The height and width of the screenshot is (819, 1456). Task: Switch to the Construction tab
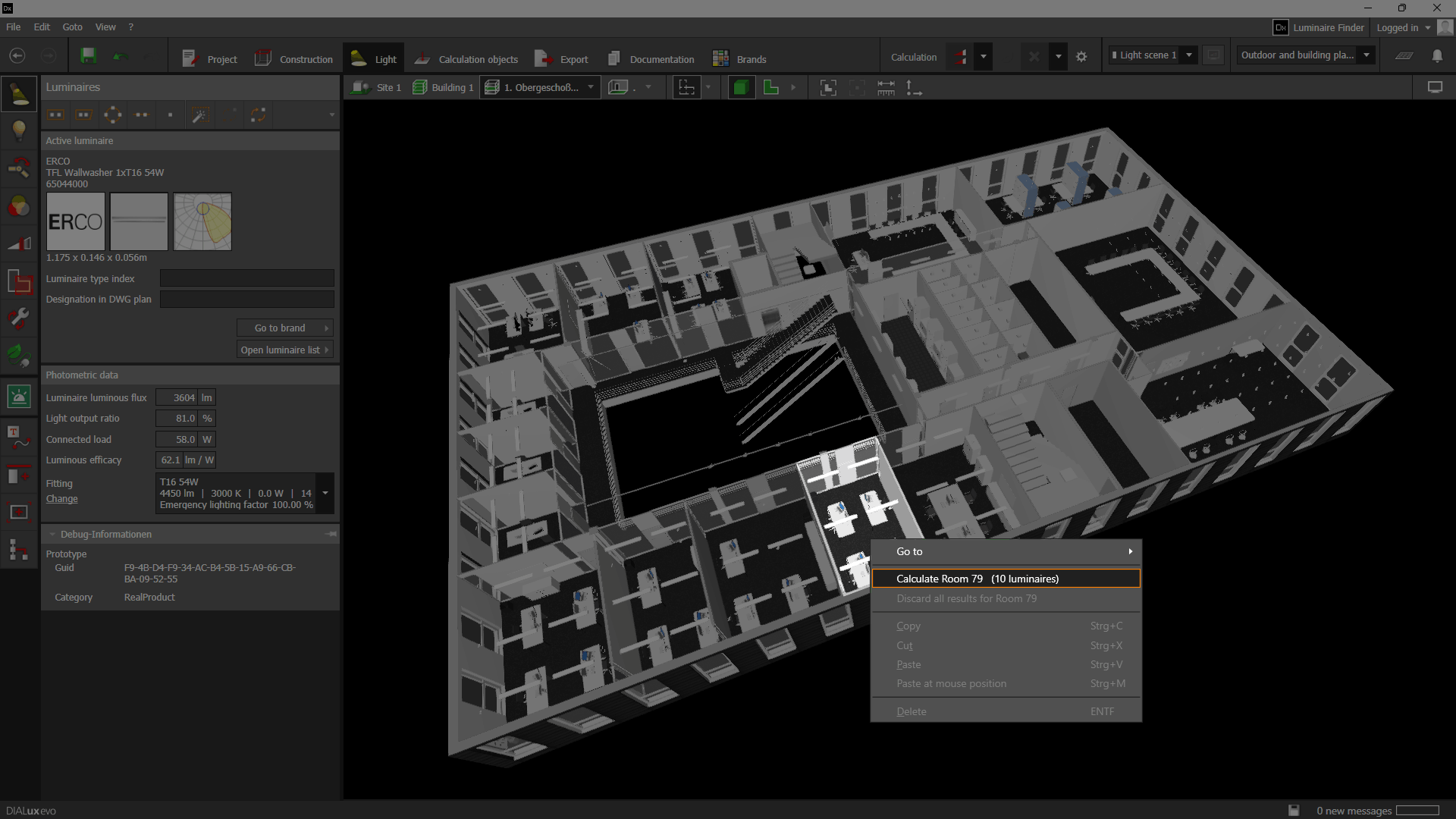click(x=294, y=59)
